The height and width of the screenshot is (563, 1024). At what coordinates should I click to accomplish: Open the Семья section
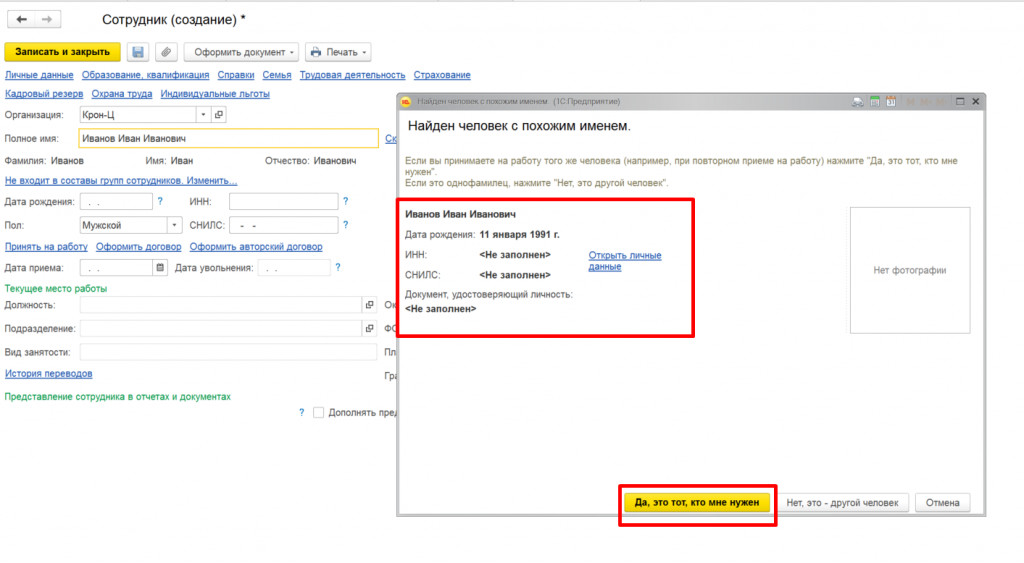coord(277,75)
